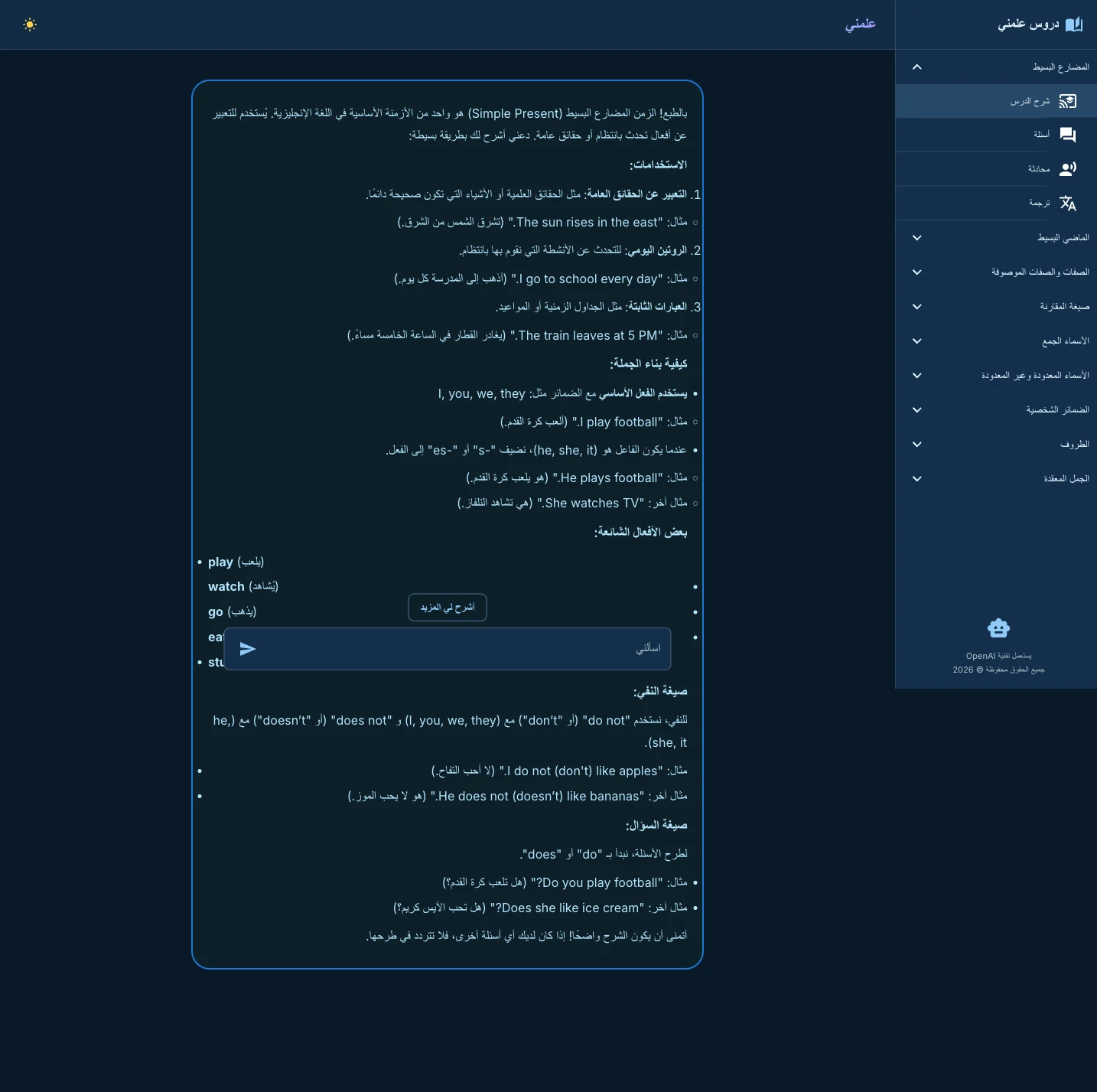Click the دروس علمني sidebar title

[1028, 24]
